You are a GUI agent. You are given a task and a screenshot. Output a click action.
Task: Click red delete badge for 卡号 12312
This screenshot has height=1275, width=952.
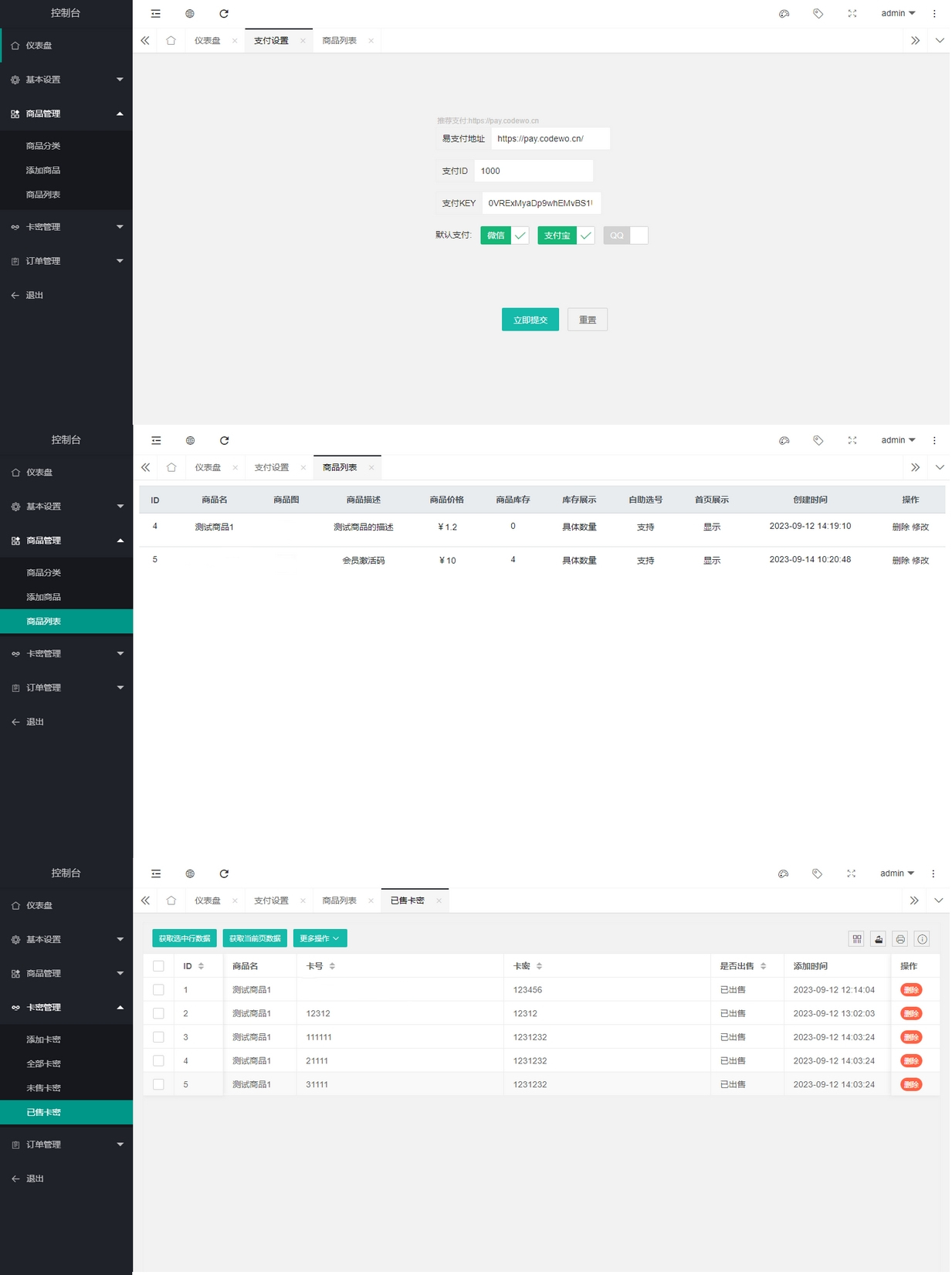click(911, 1013)
